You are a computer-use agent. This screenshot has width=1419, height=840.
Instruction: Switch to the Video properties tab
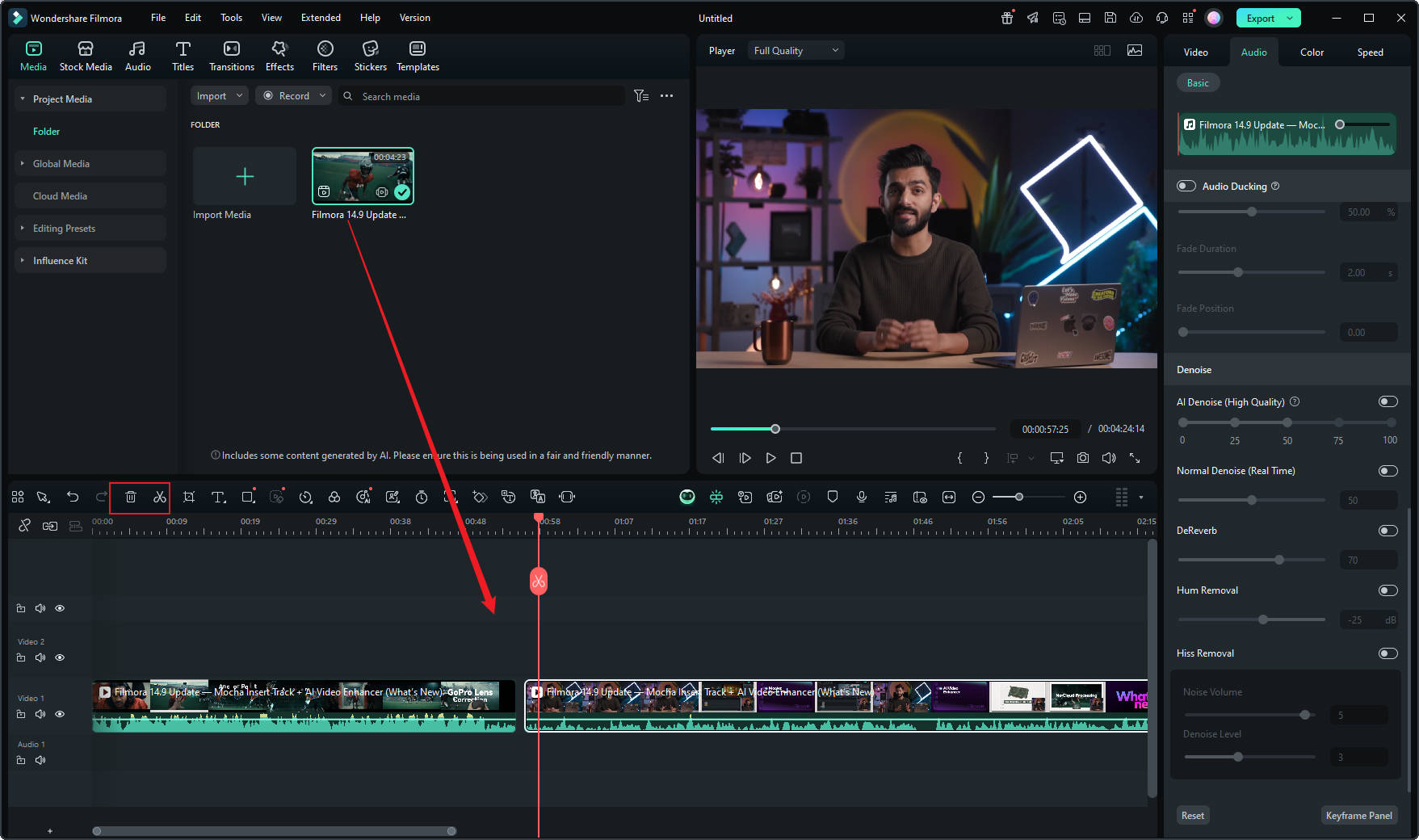(1195, 52)
